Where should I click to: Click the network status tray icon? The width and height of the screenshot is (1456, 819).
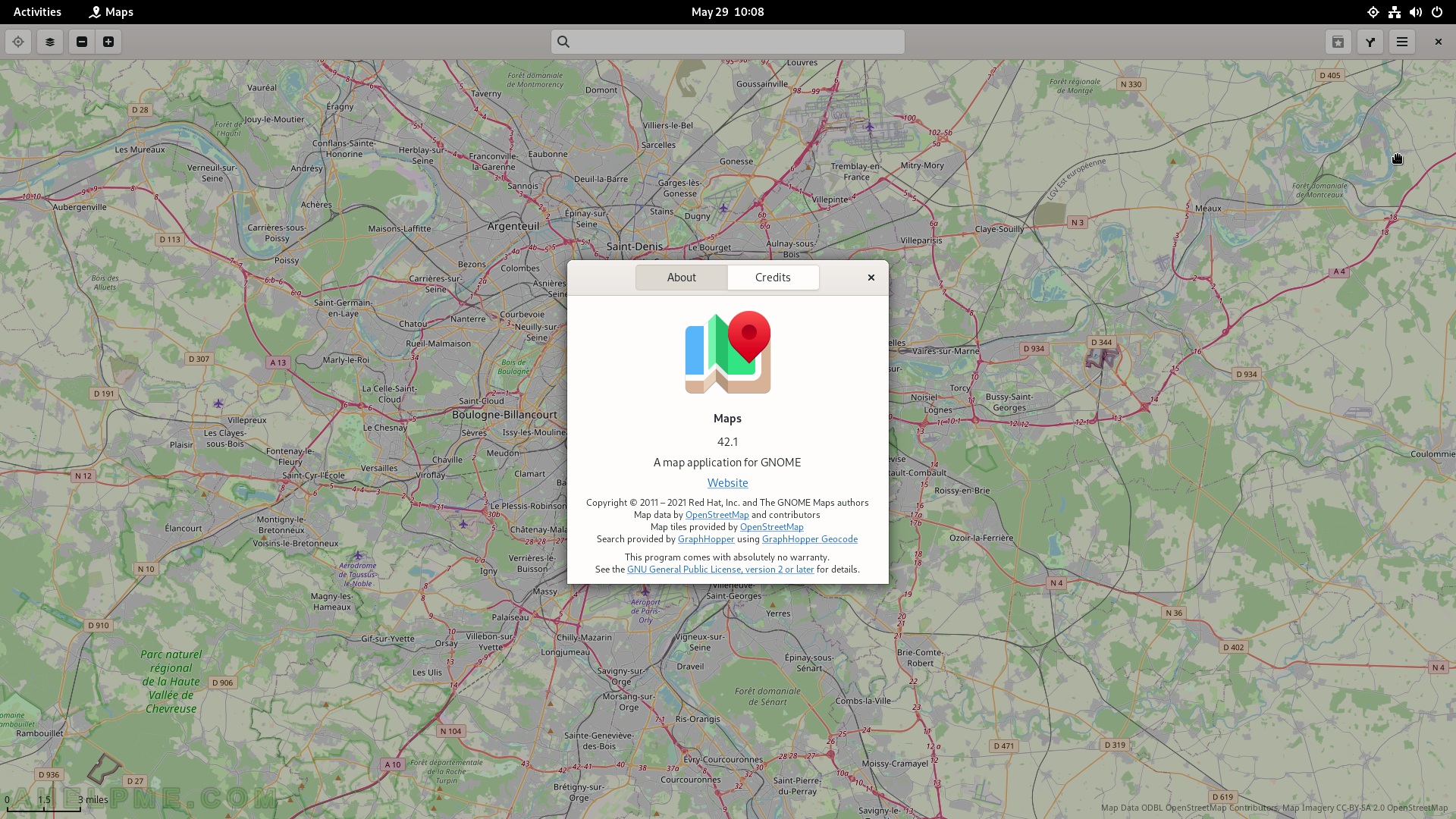click(x=1395, y=12)
